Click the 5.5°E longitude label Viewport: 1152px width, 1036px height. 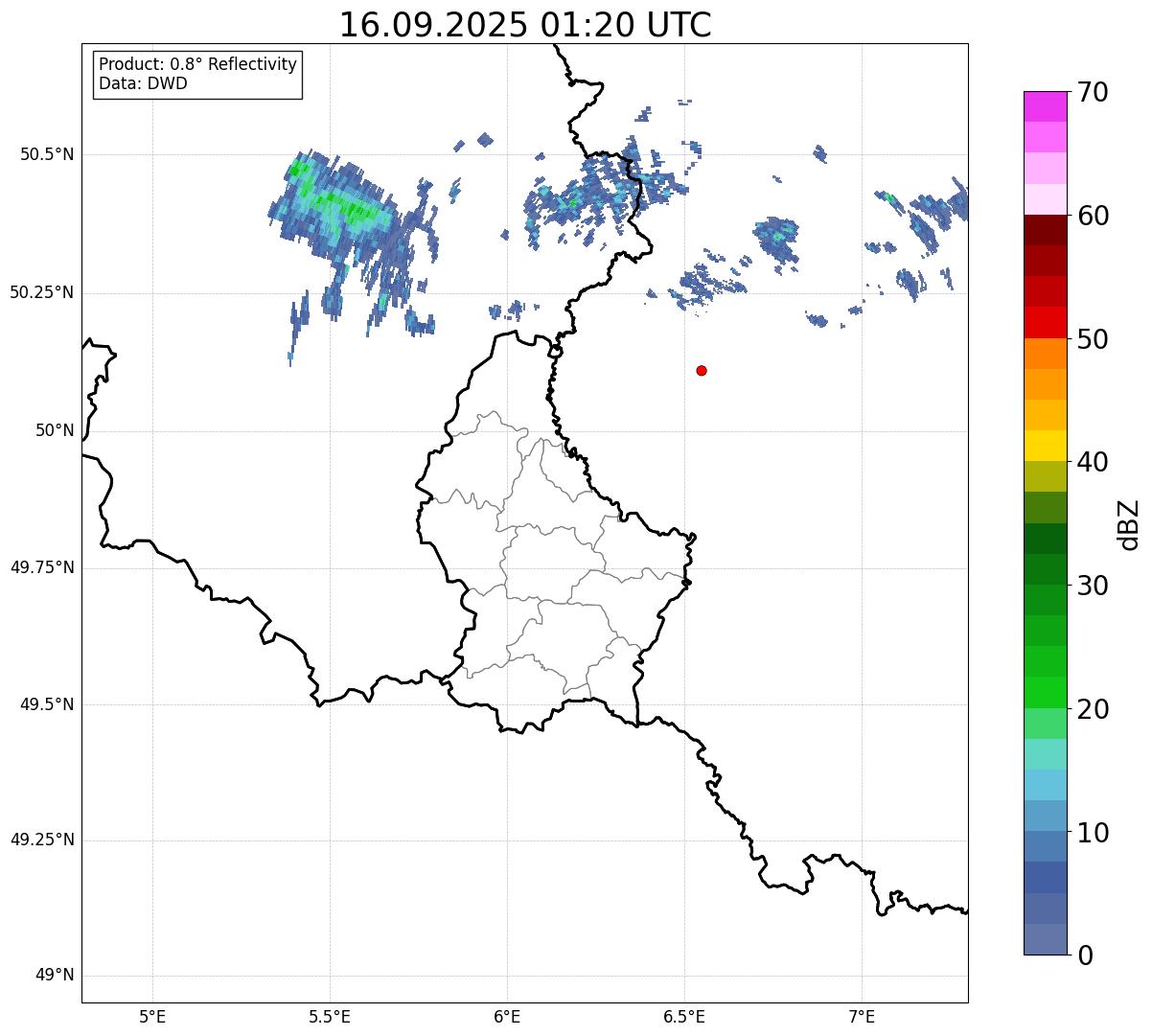pos(330,1016)
